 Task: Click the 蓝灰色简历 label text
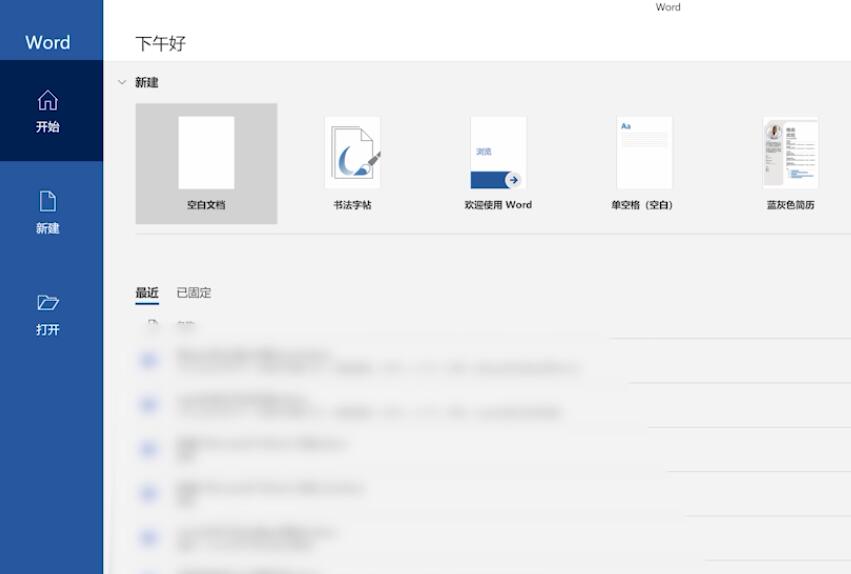(790, 205)
